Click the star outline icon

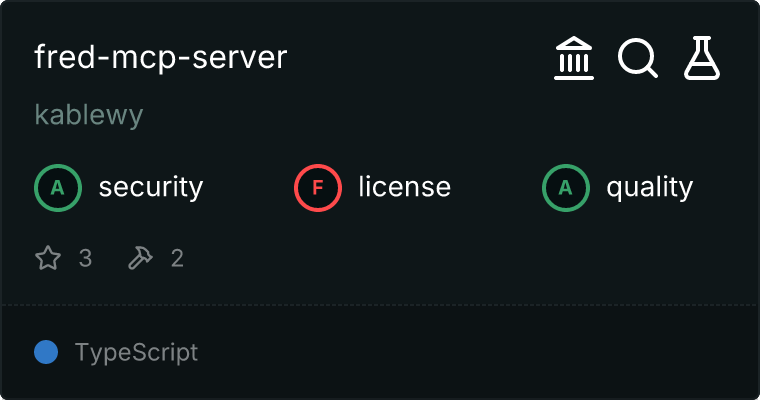(x=48, y=259)
